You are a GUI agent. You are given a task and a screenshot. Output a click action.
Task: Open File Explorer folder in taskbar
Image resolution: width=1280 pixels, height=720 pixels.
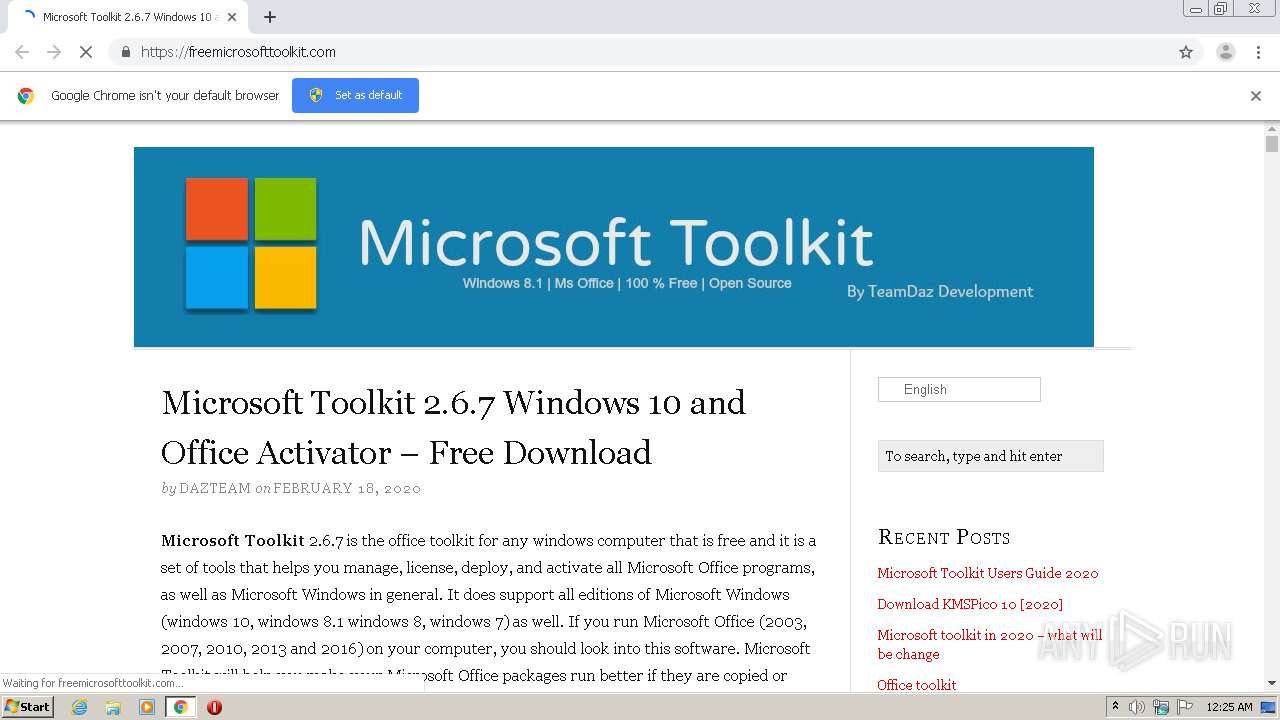click(x=113, y=707)
